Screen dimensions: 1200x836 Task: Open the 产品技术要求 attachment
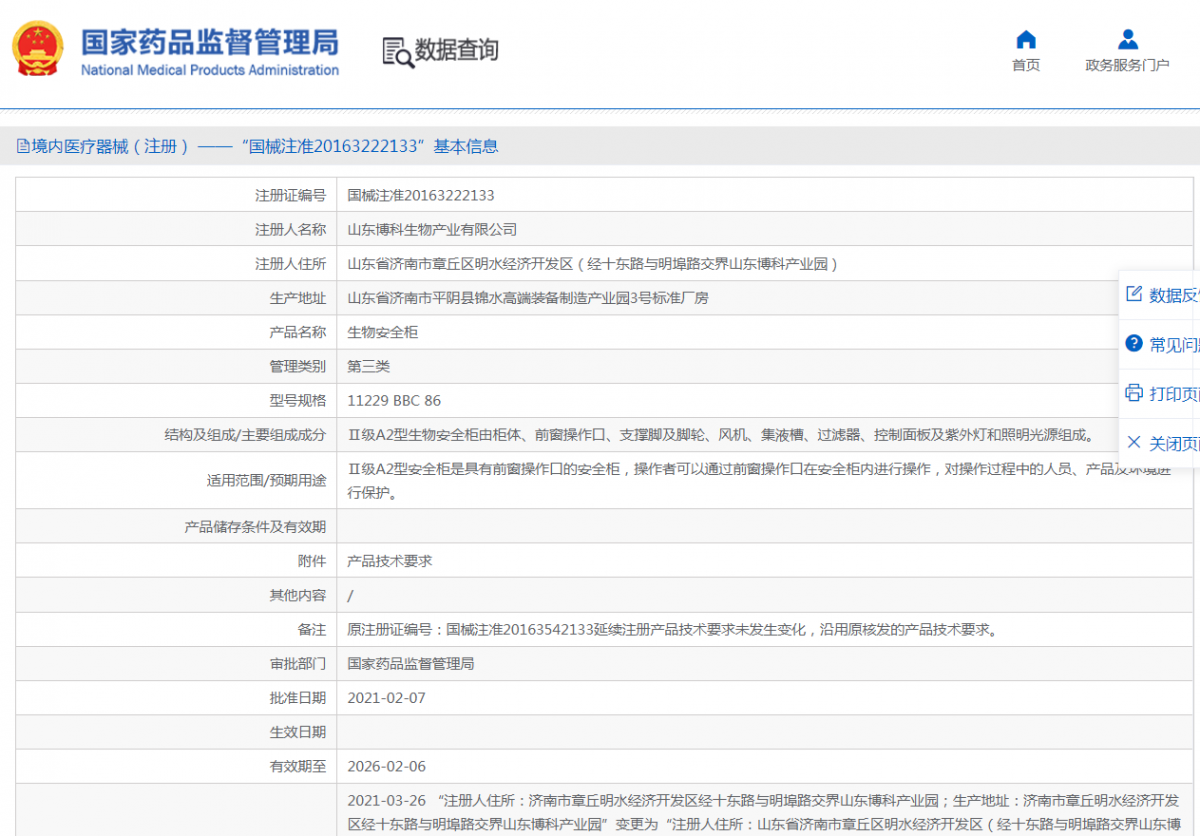[390, 561]
